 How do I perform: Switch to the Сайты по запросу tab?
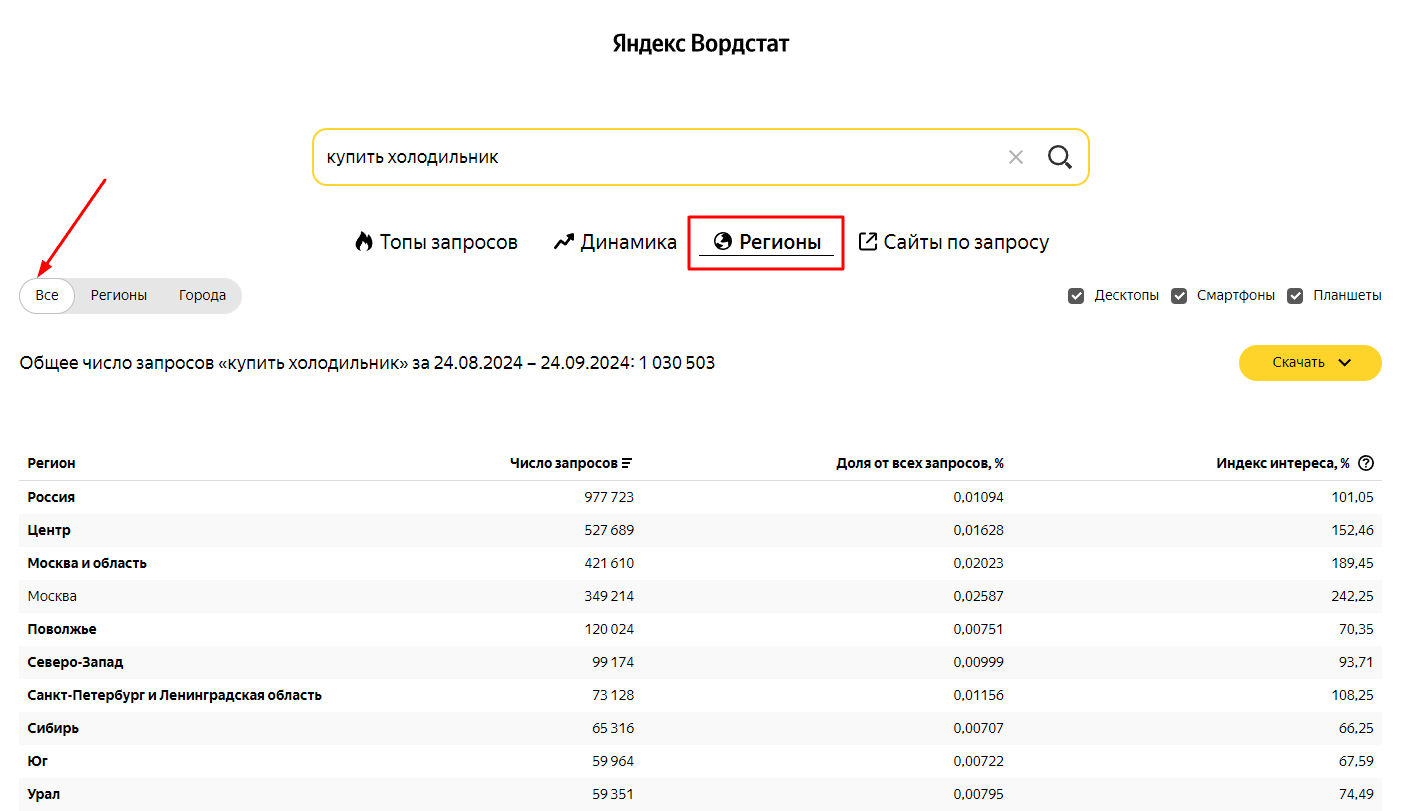click(954, 242)
